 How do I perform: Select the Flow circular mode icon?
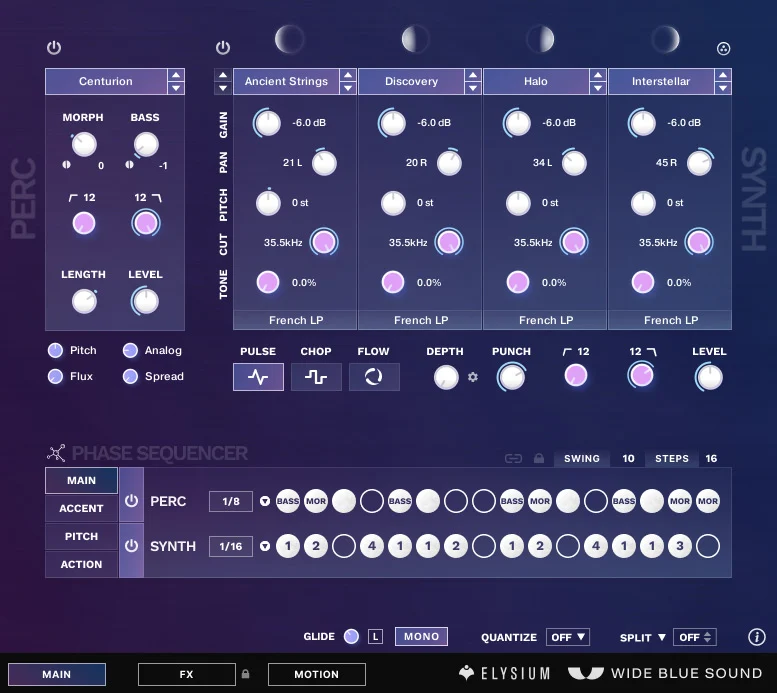[x=374, y=377]
